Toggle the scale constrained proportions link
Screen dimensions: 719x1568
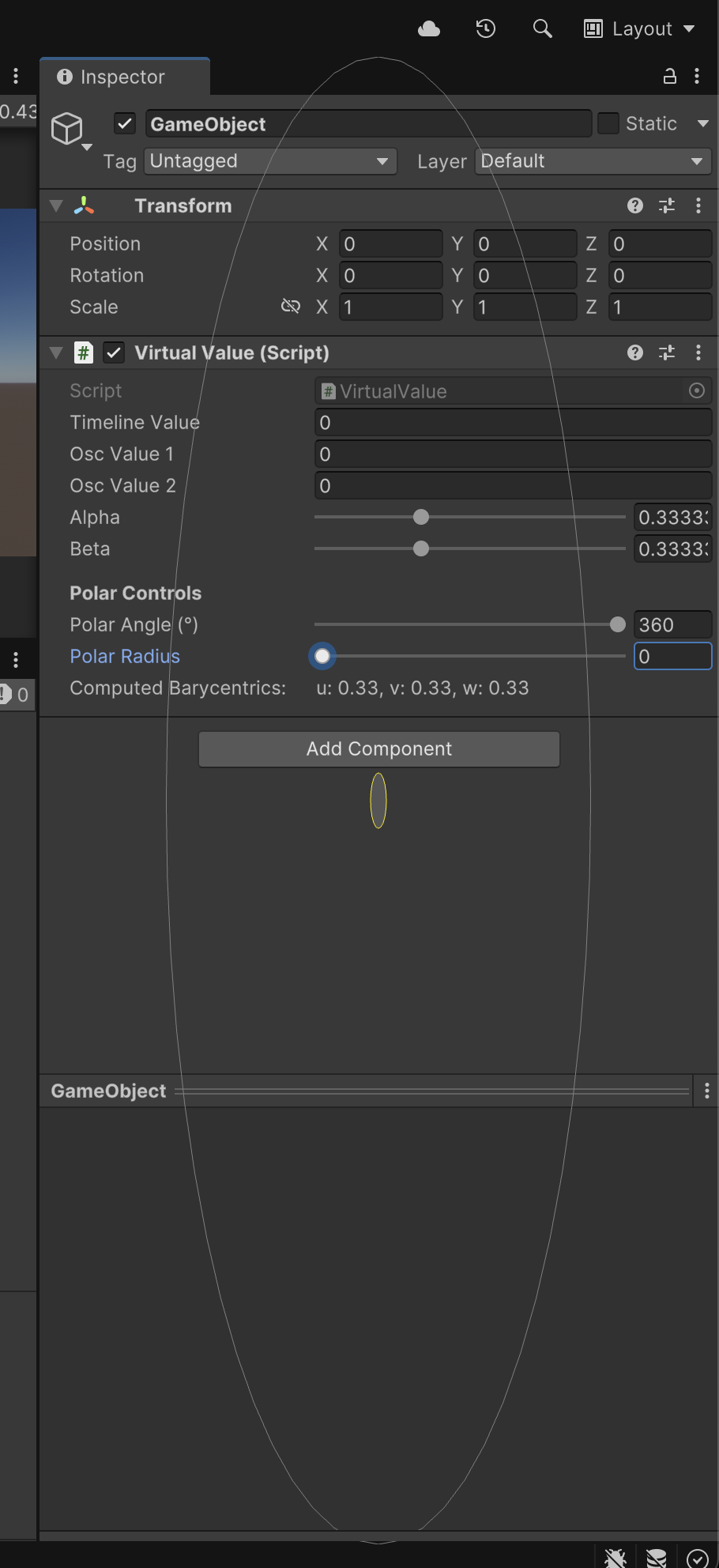(x=291, y=307)
